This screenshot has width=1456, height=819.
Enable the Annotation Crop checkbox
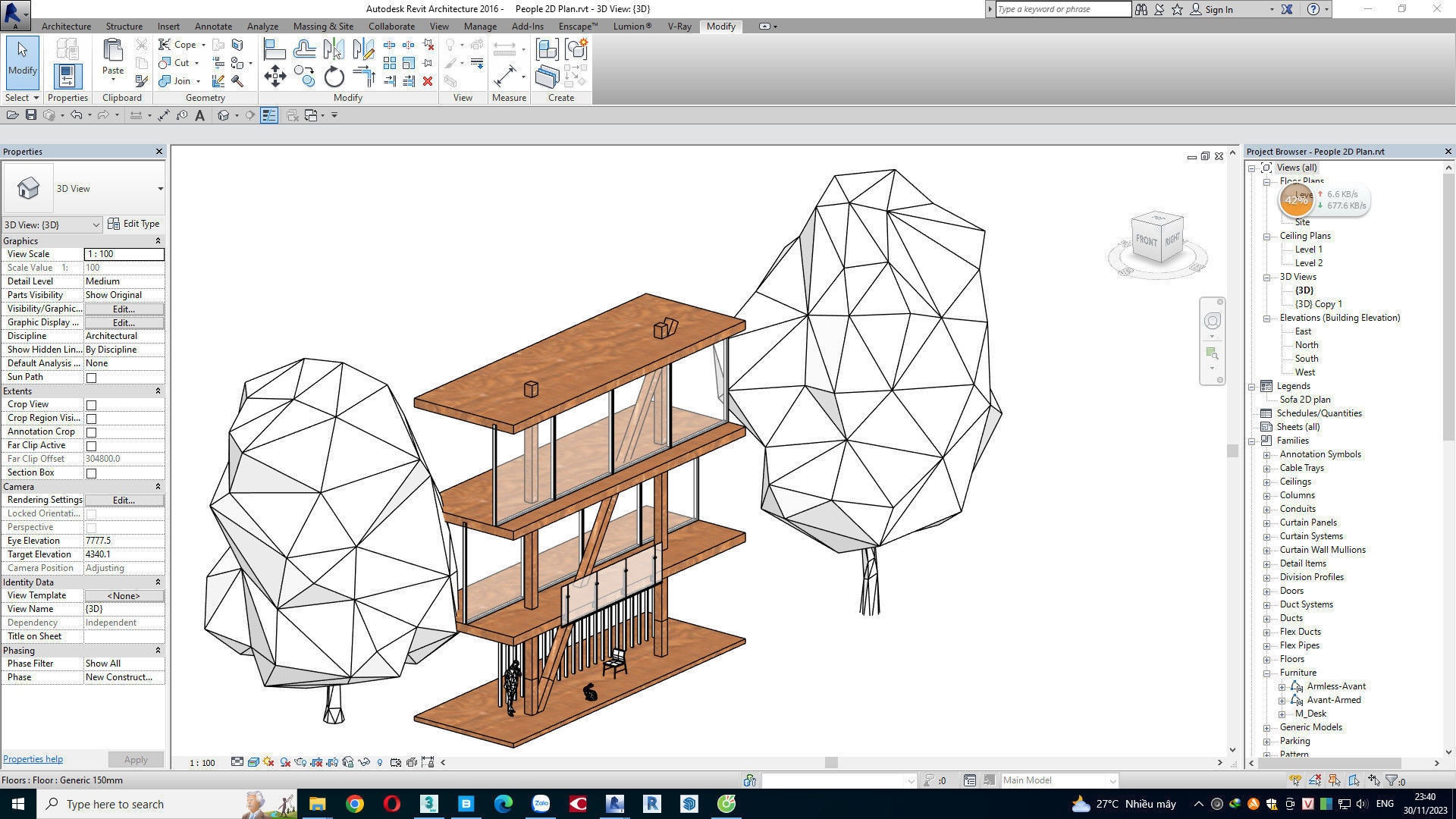91,432
